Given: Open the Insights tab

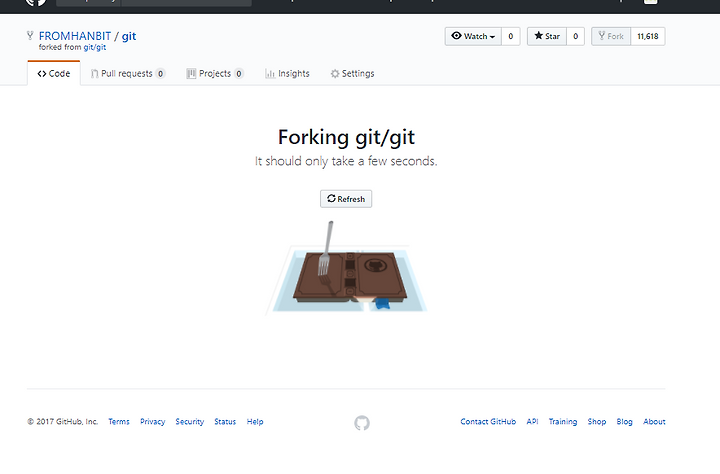Looking at the screenshot, I should coord(287,73).
